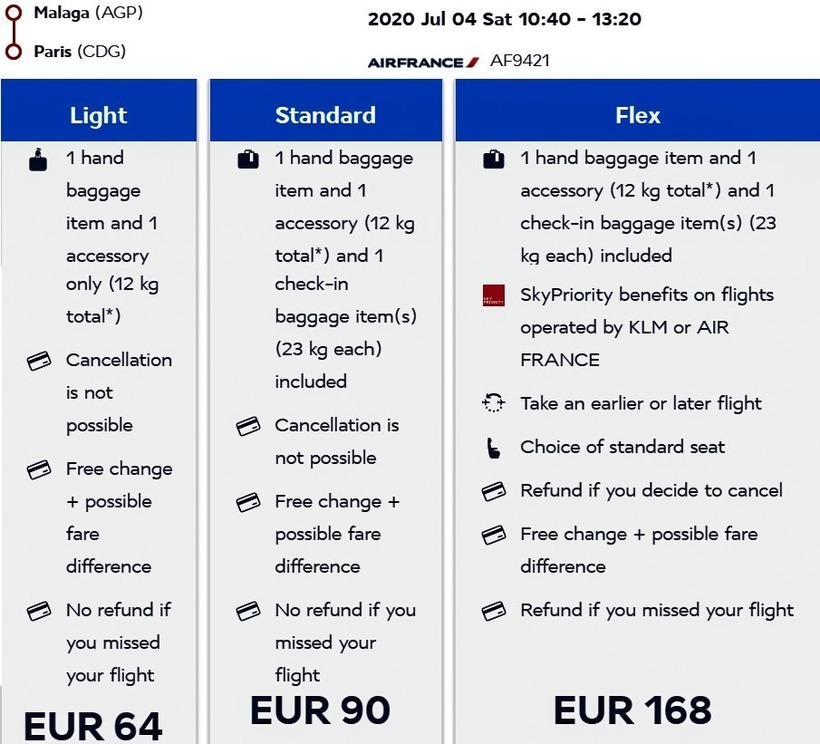Click the Flex missed flight refund icon
This screenshot has width=820, height=744.
pyautogui.click(x=493, y=610)
